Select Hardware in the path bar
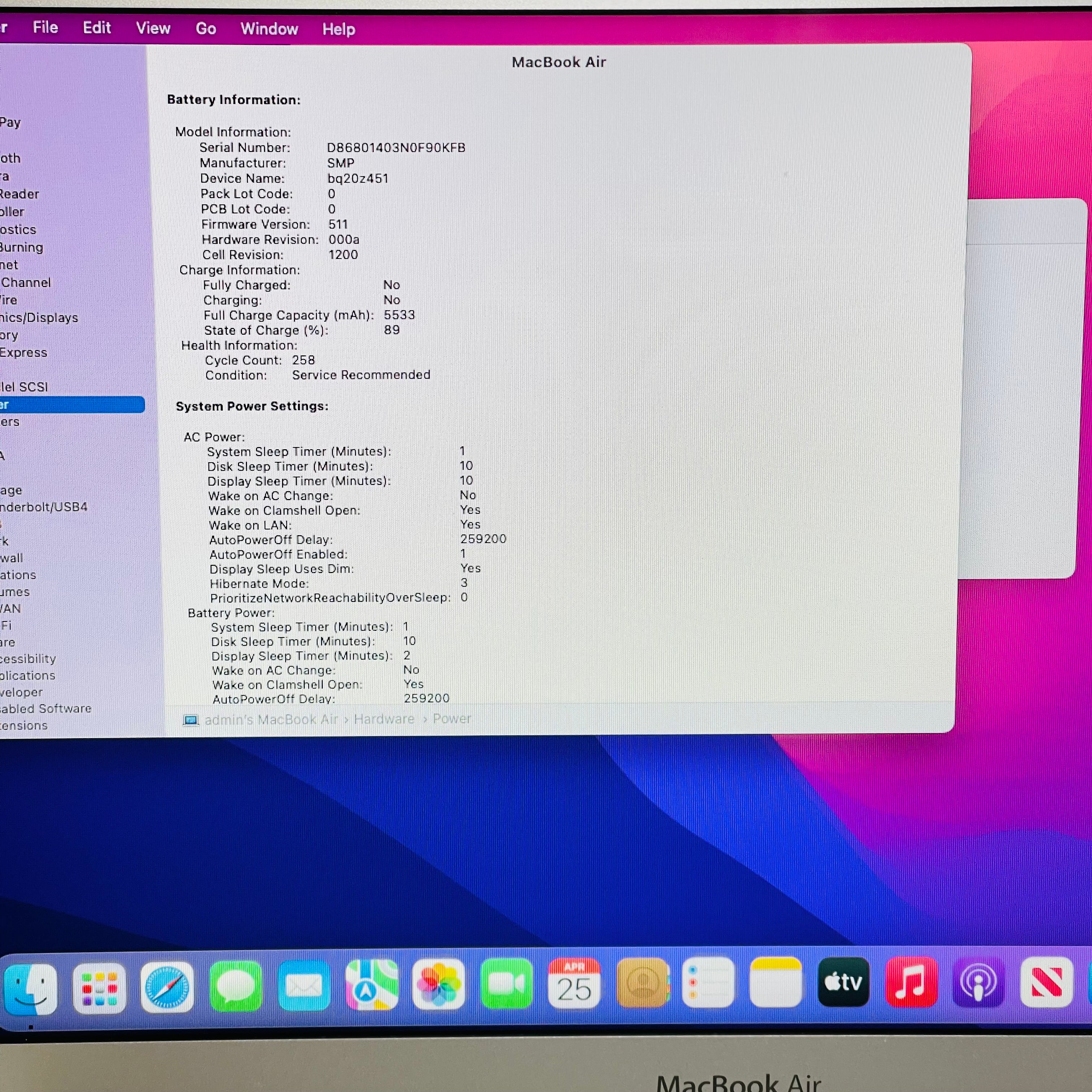Image resolution: width=1092 pixels, height=1092 pixels. click(x=384, y=719)
